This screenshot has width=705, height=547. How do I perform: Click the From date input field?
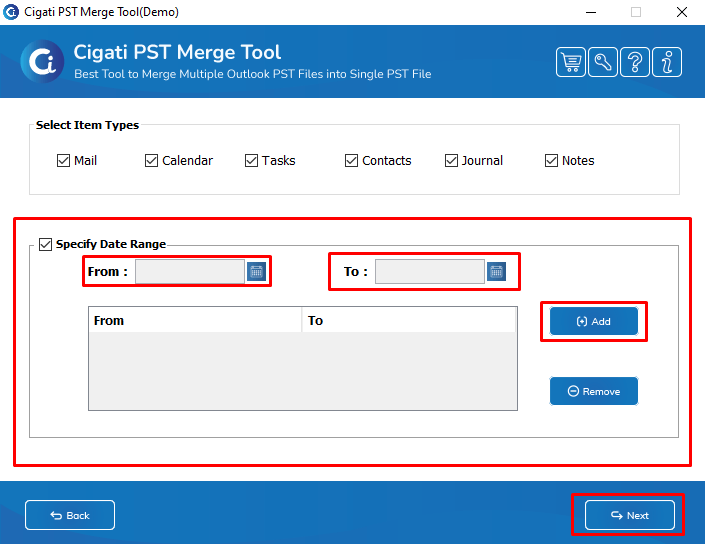pyautogui.click(x=190, y=271)
